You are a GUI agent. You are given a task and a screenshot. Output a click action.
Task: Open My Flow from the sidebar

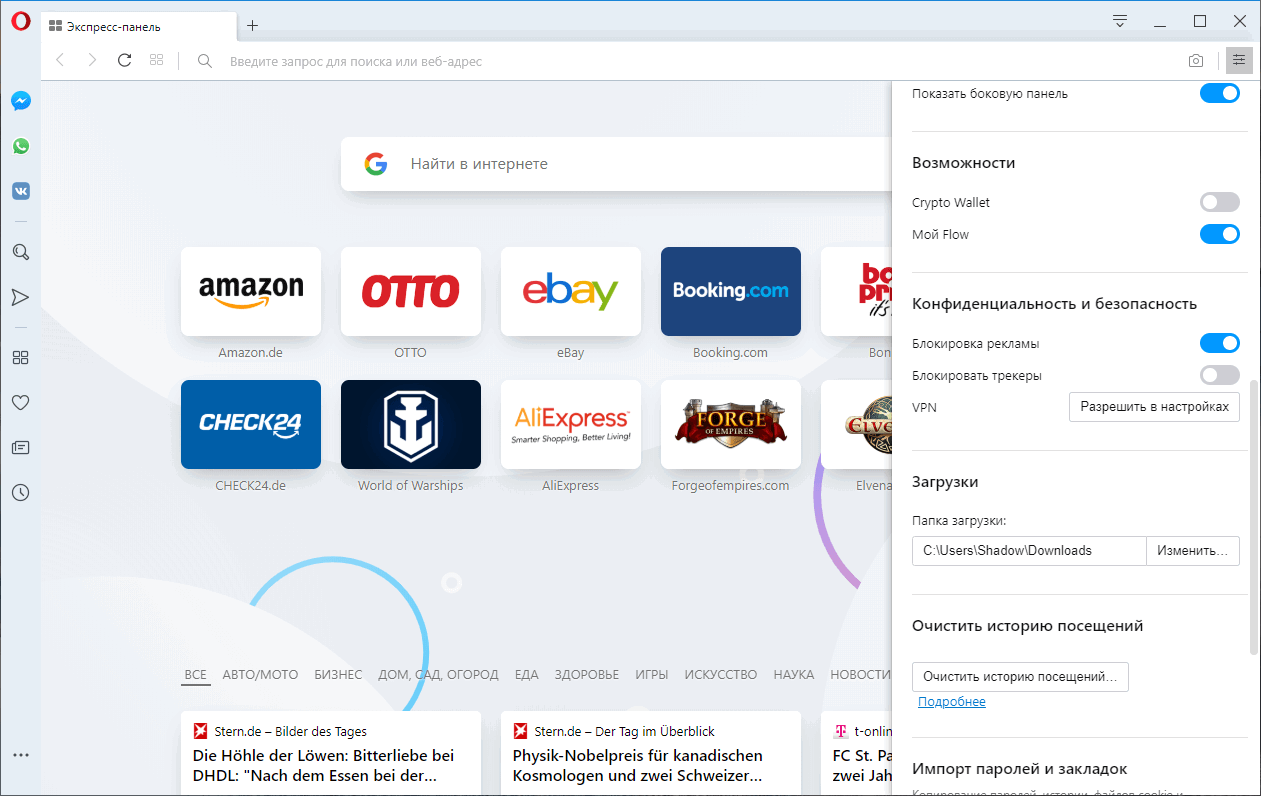(x=20, y=297)
